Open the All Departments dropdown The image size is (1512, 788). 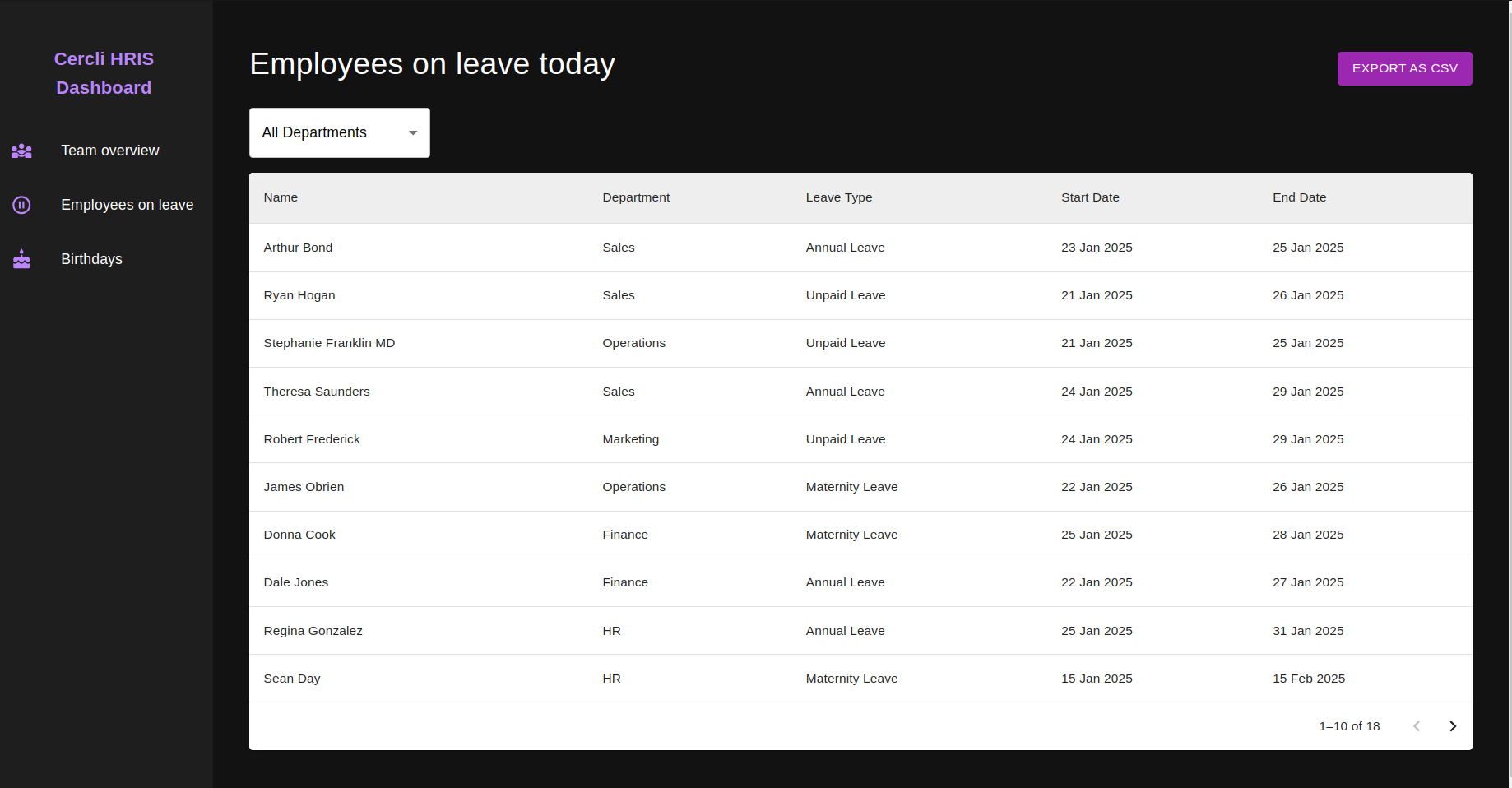pyautogui.click(x=340, y=132)
